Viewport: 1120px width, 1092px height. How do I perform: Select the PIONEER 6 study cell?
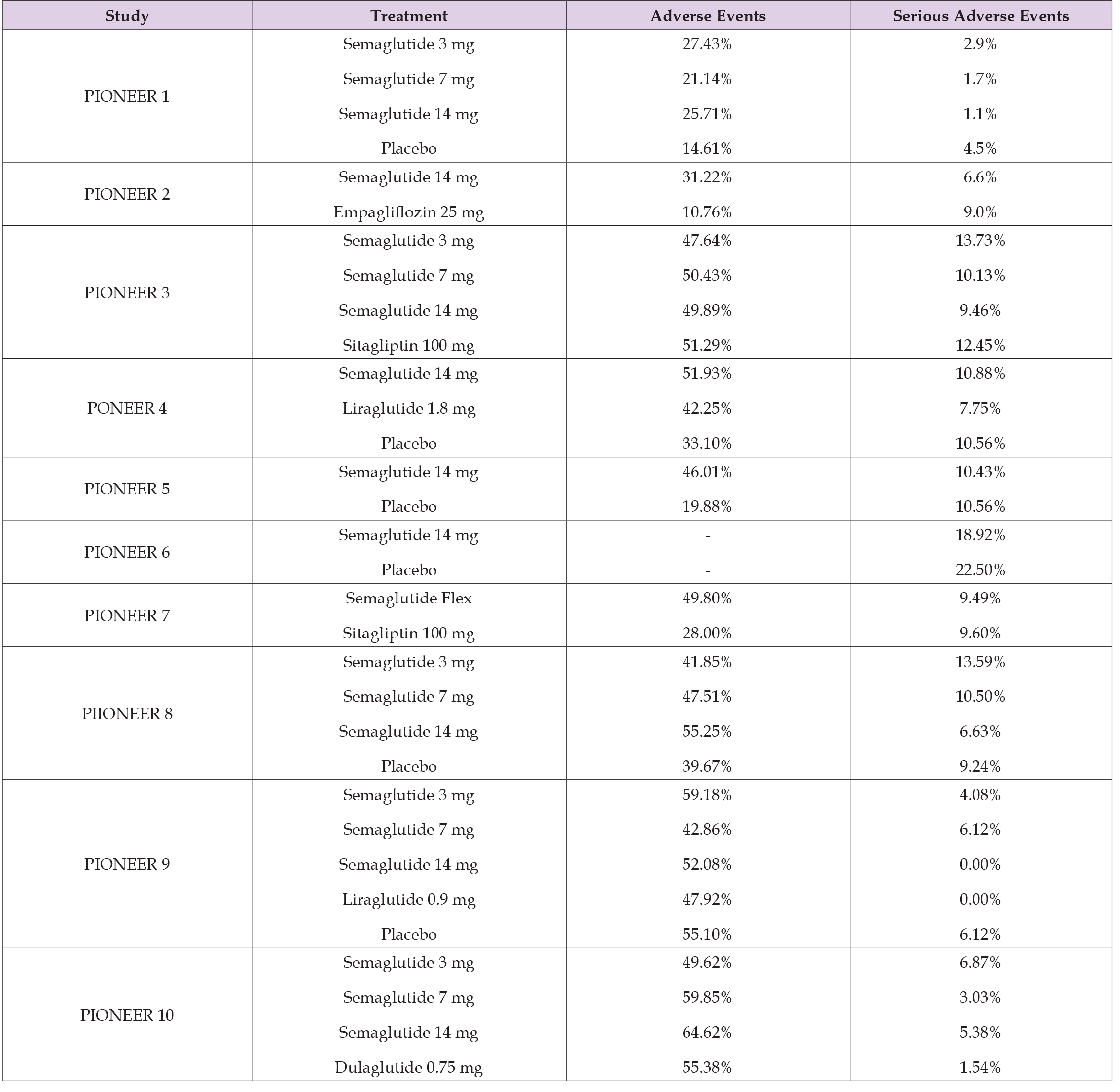click(x=127, y=552)
